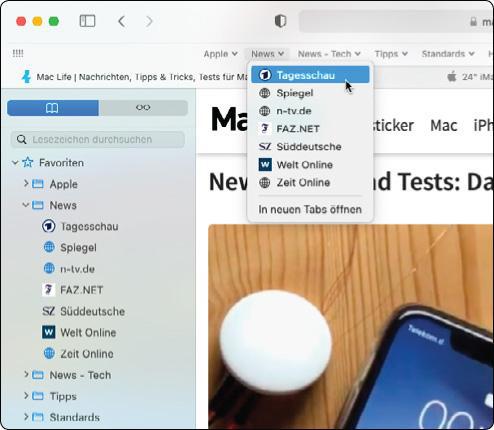This screenshot has height=430, width=494.
Task: Collapse the Favoriten section
Action: coord(15,163)
